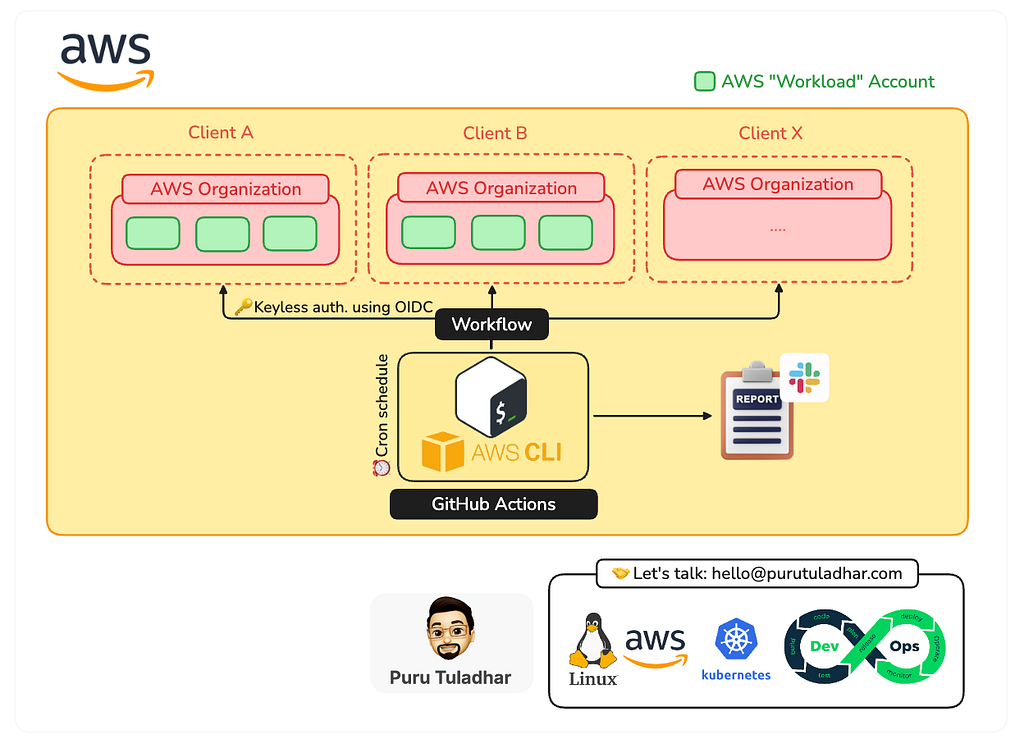1024x747 pixels.
Task: Click the AWS CLI text
Action: [x=517, y=453]
